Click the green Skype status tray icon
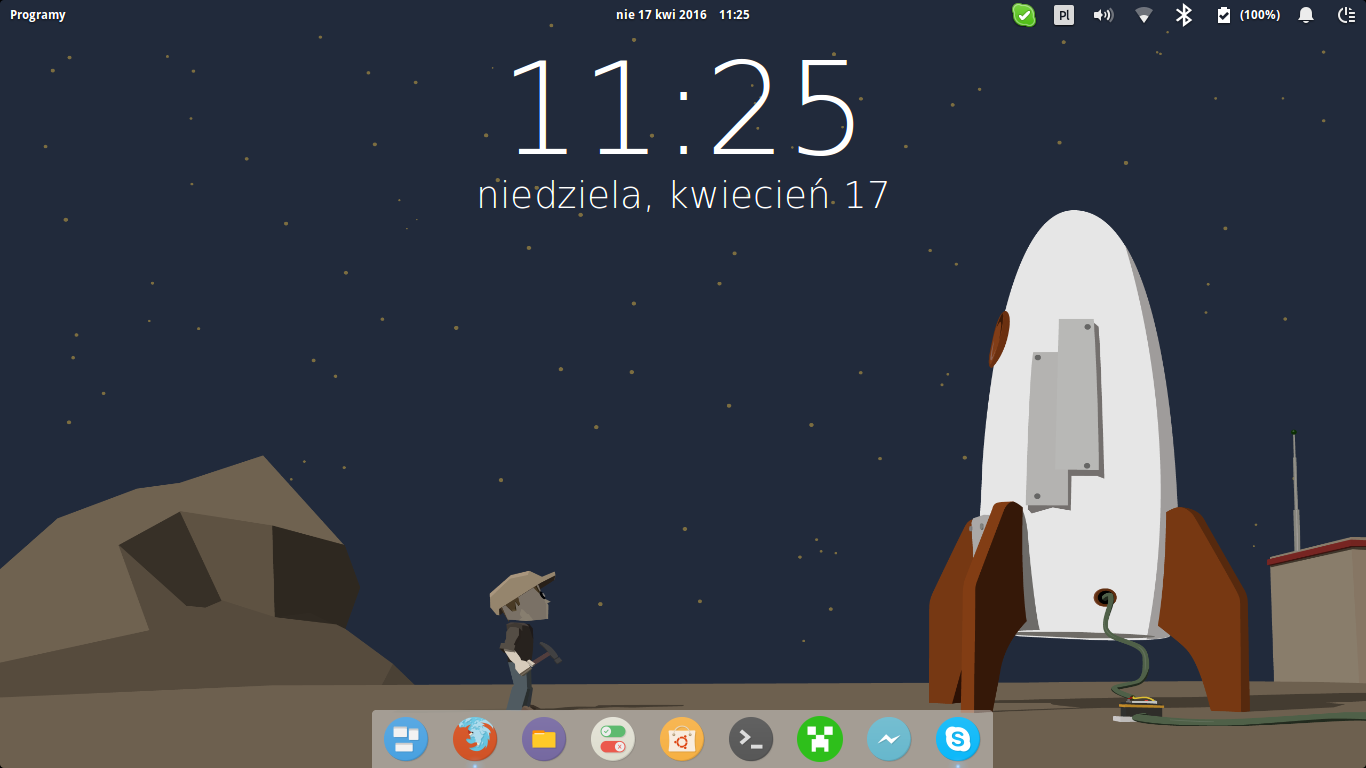The width and height of the screenshot is (1366, 768). (1023, 15)
